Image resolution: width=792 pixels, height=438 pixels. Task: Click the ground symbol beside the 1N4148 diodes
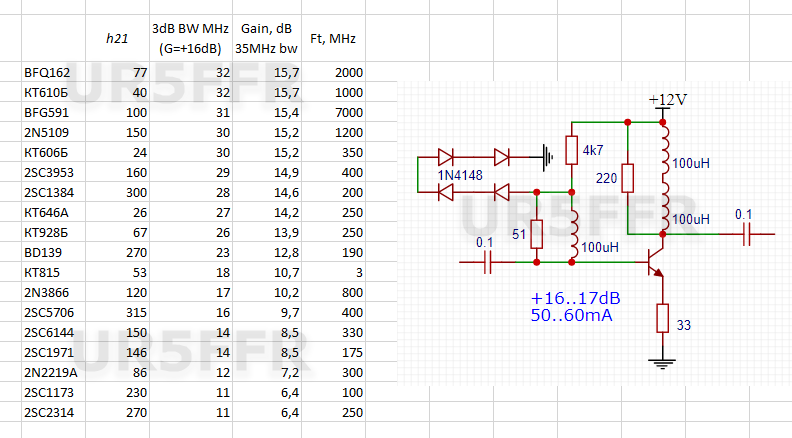pyautogui.click(x=548, y=158)
